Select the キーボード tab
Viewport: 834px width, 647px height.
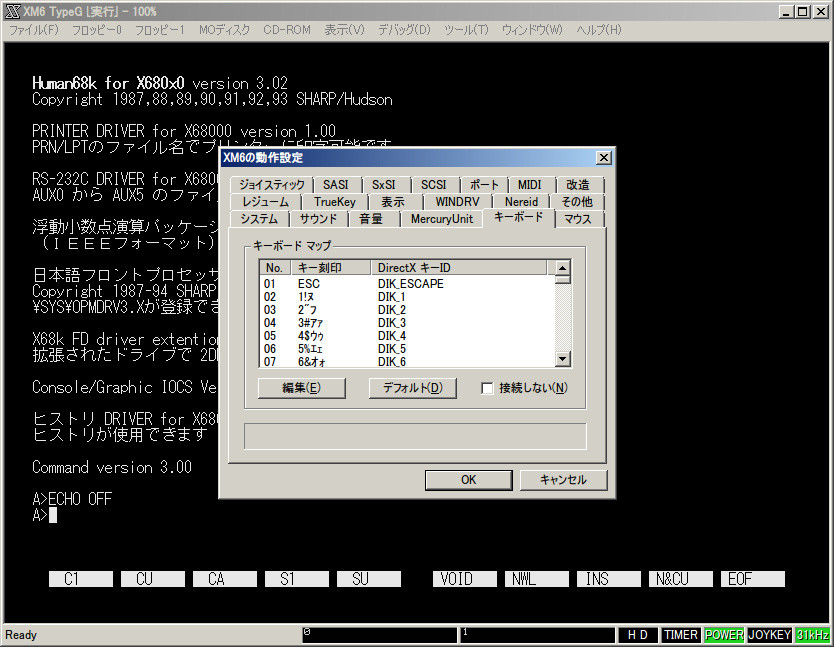[519, 217]
